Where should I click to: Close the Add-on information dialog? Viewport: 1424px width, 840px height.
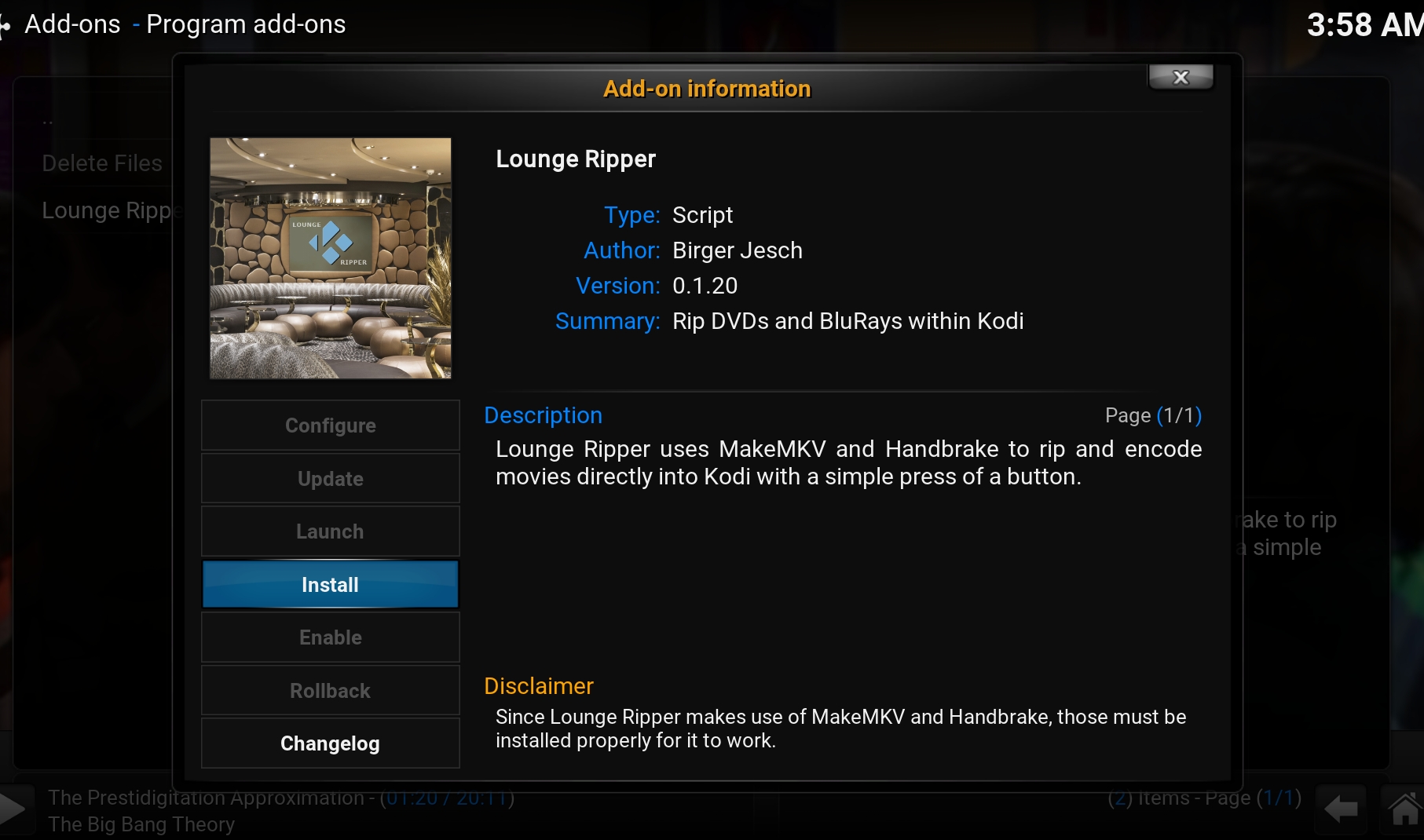pos(1181,78)
